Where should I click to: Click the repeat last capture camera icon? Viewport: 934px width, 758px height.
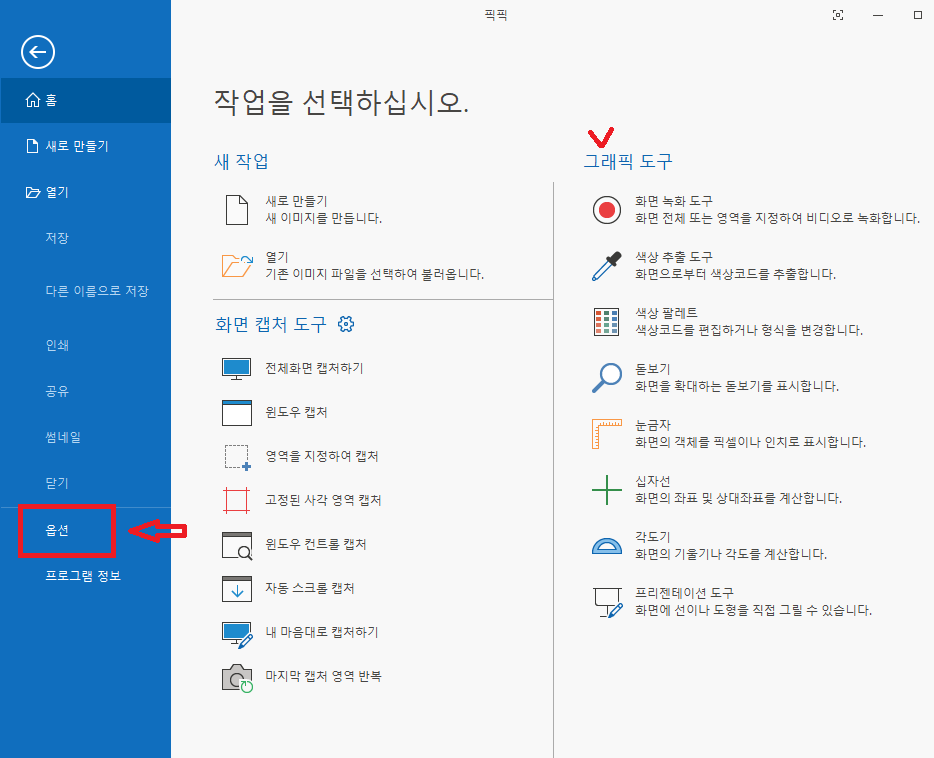237,678
